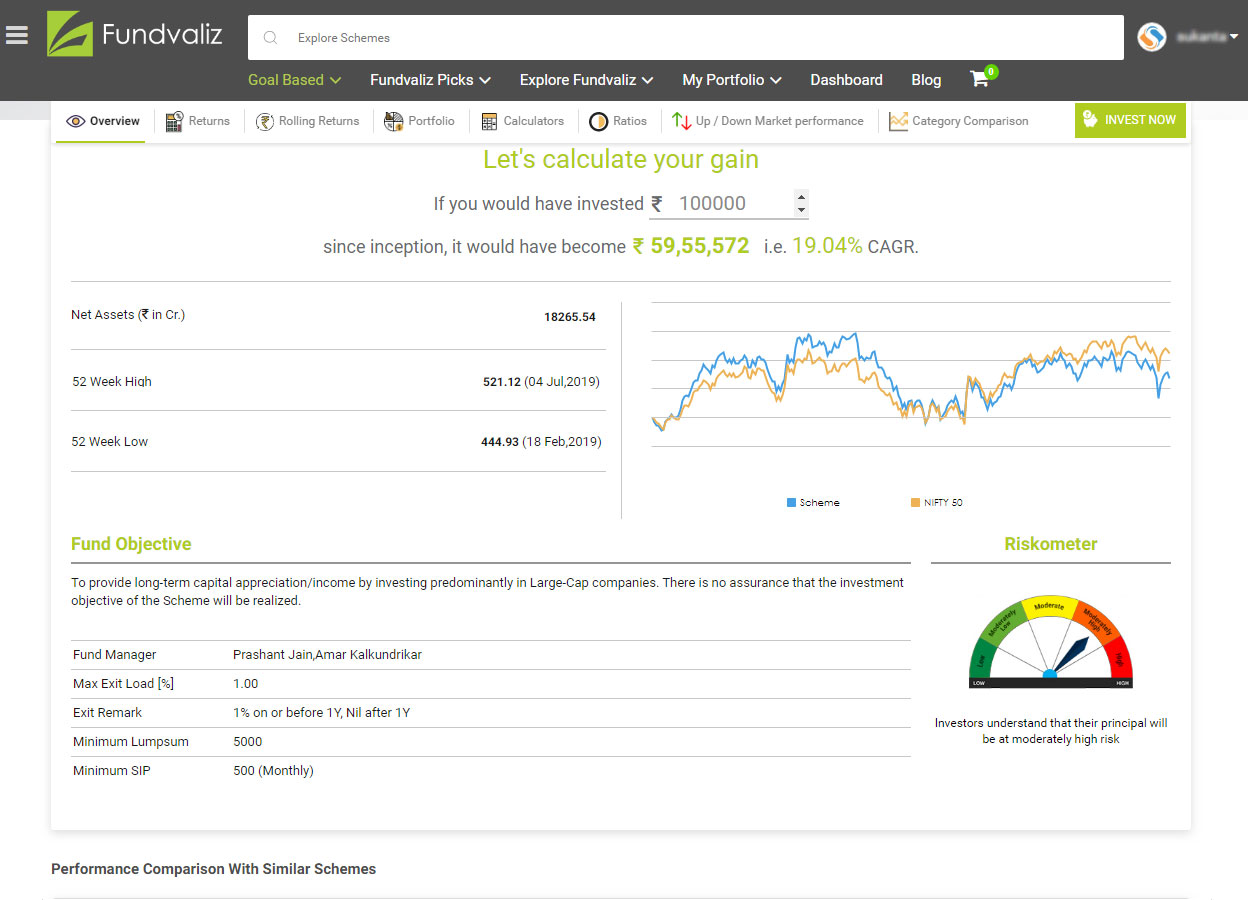
Task: Click the Let's calculate your gain heading
Action: [621, 160]
